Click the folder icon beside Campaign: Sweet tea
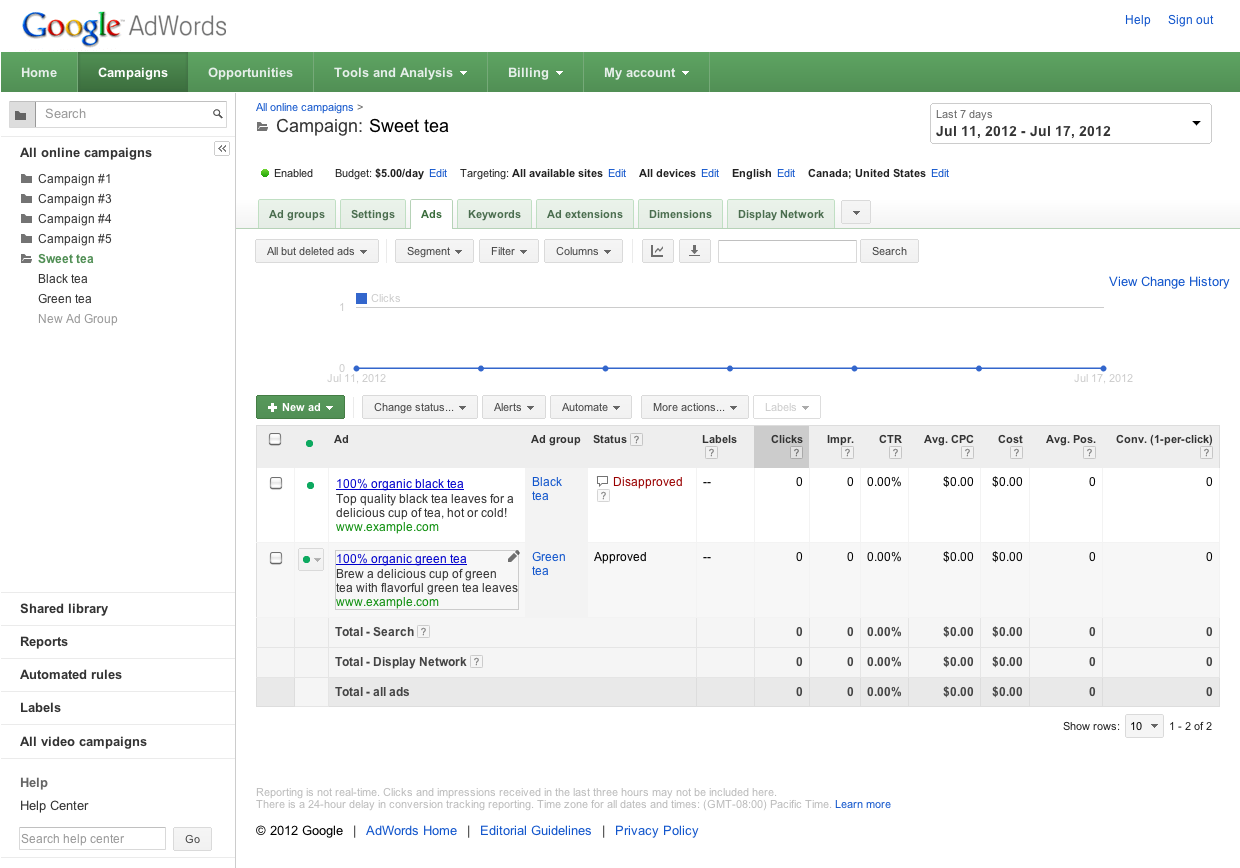Screen dimensions: 1240x868 [263, 127]
